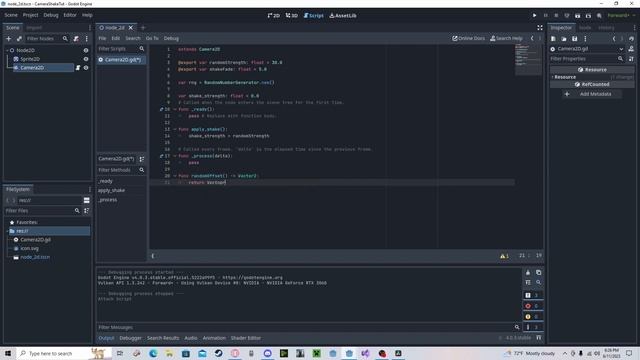This screenshot has height=360, width=640.
Task: Open documentation icon beside Camera2D.gd selector
Action: tap(631, 49)
